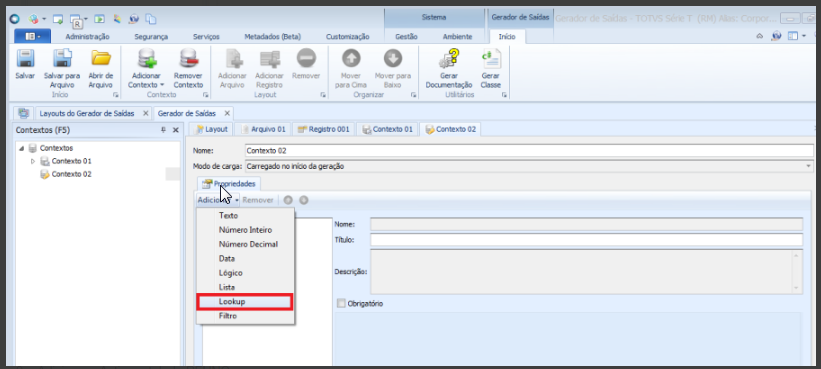Open the Início group dialog launcher

pos(116,95)
